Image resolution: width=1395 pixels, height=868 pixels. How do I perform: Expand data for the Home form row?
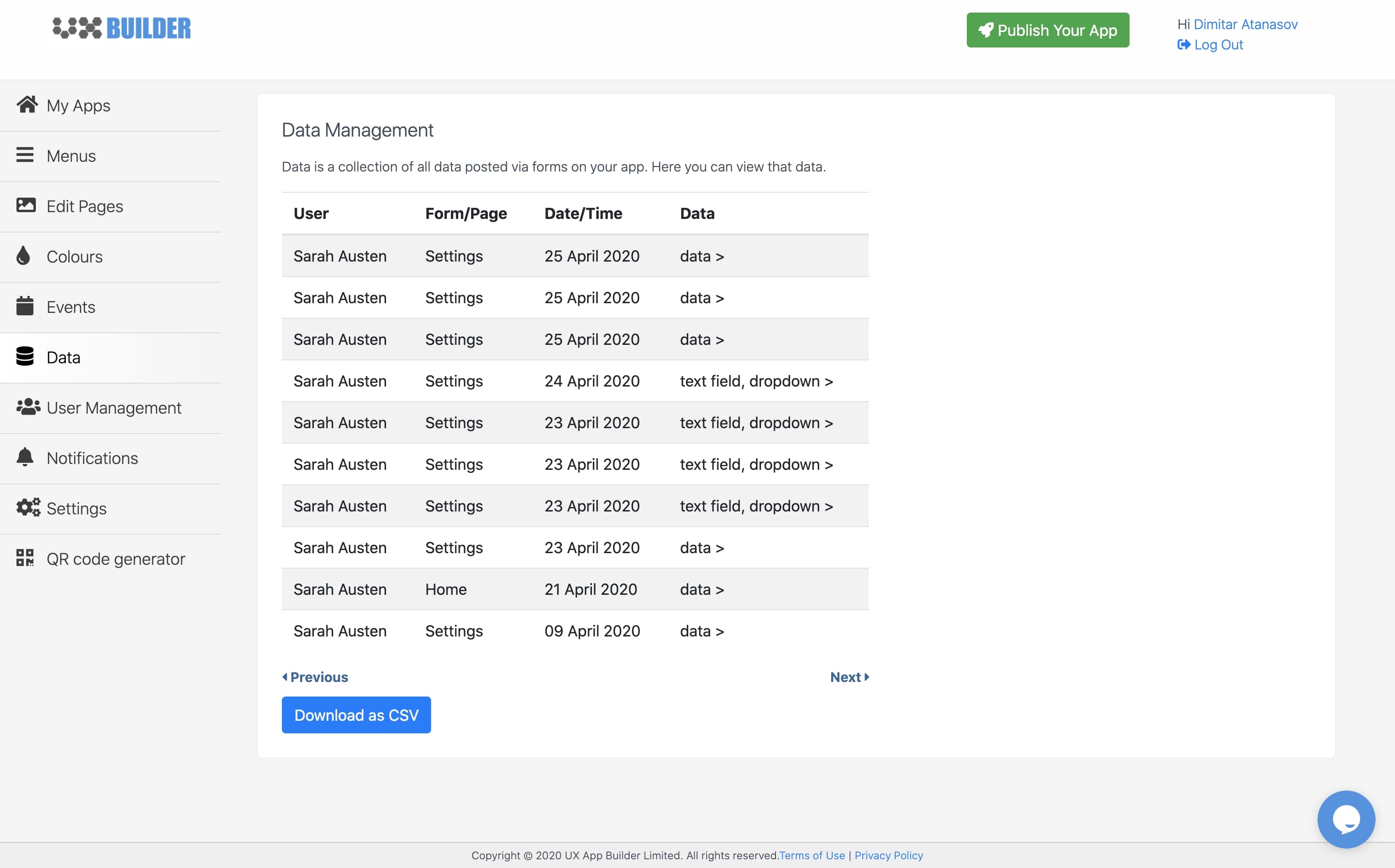(x=701, y=589)
